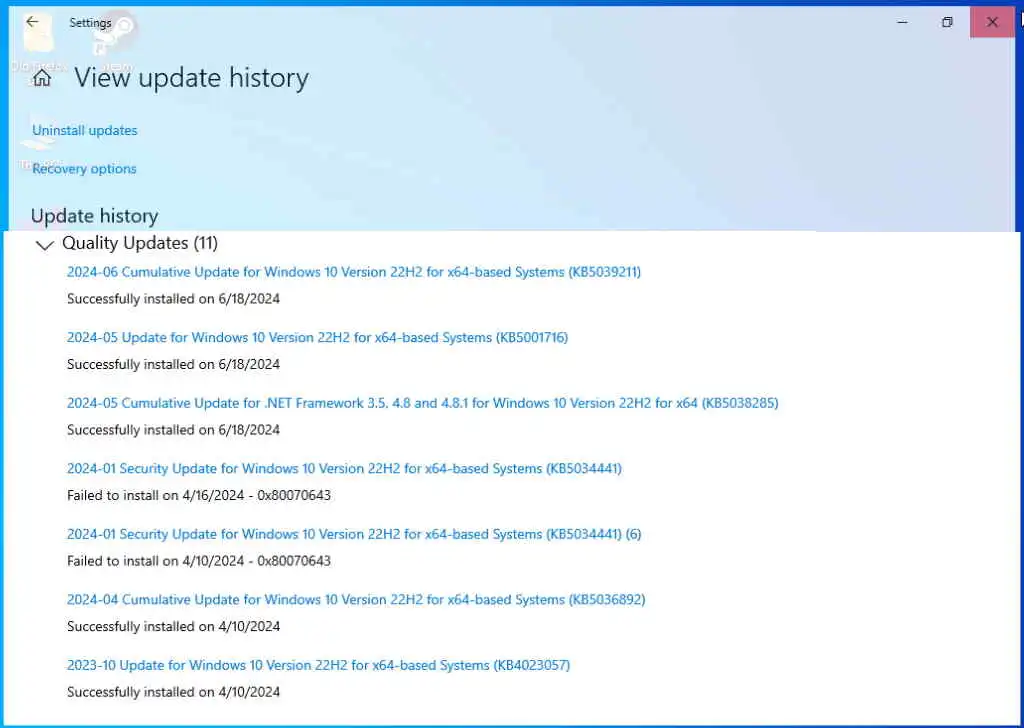The height and width of the screenshot is (728, 1024).
Task: Open KB5034441 update that failed on 4/16/2024
Action: click(x=344, y=469)
